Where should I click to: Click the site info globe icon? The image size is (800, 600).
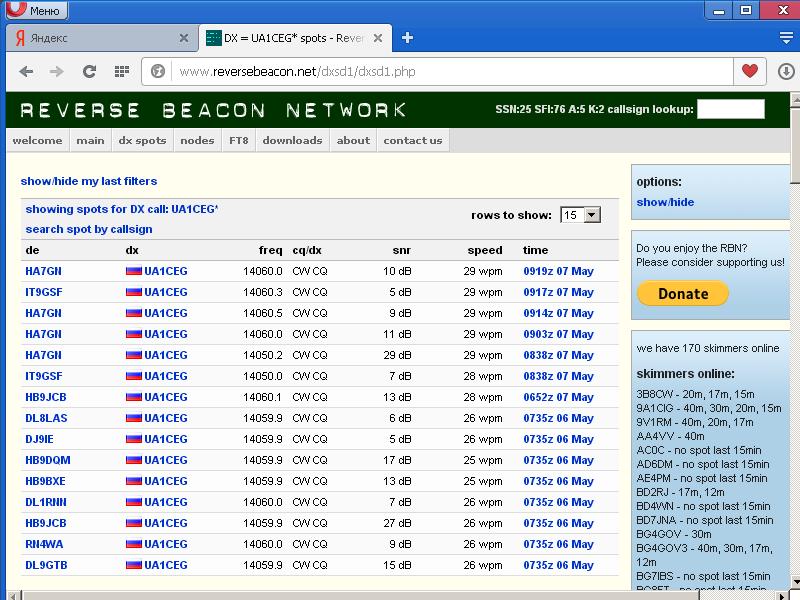[158, 71]
